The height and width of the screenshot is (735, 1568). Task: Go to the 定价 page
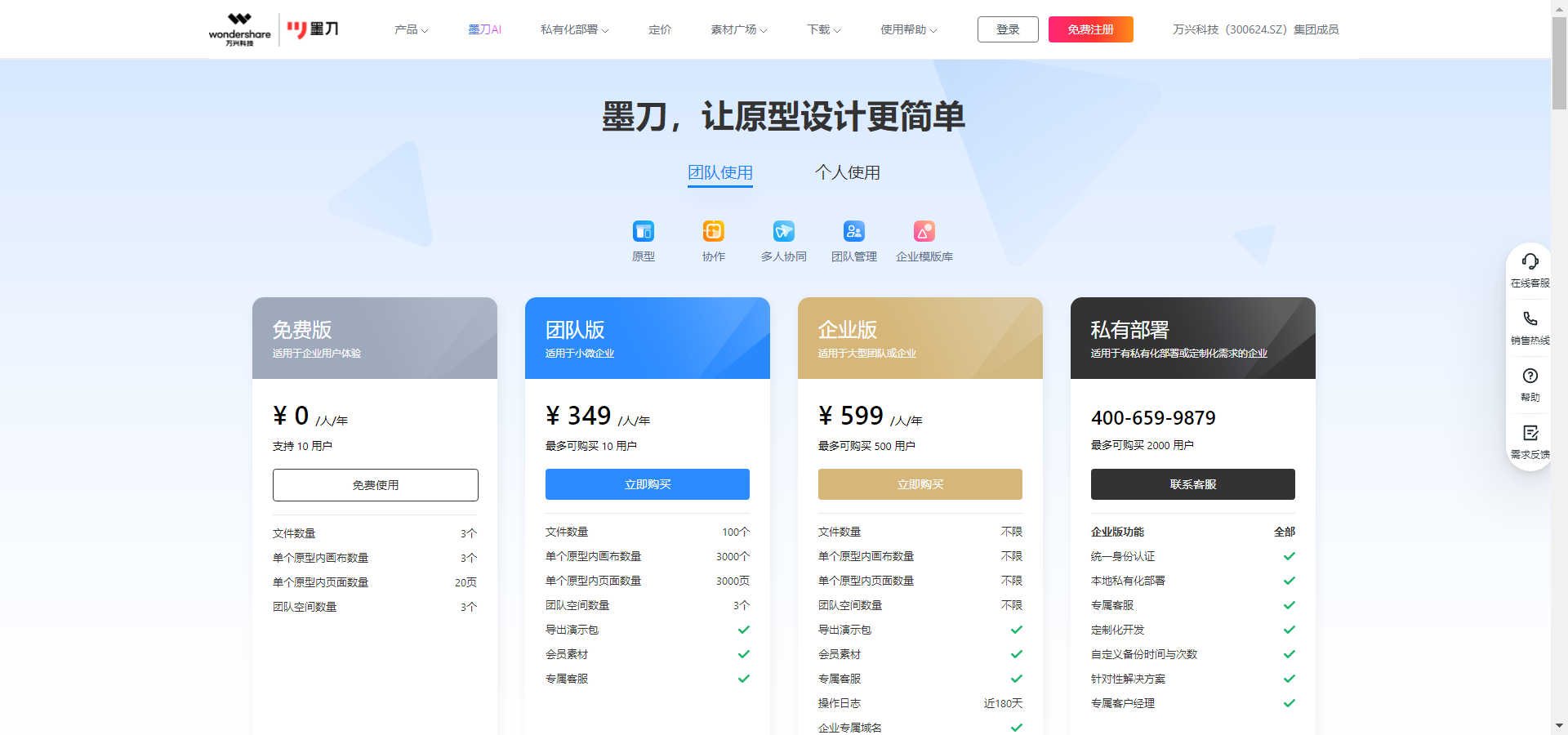tap(660, 29)
